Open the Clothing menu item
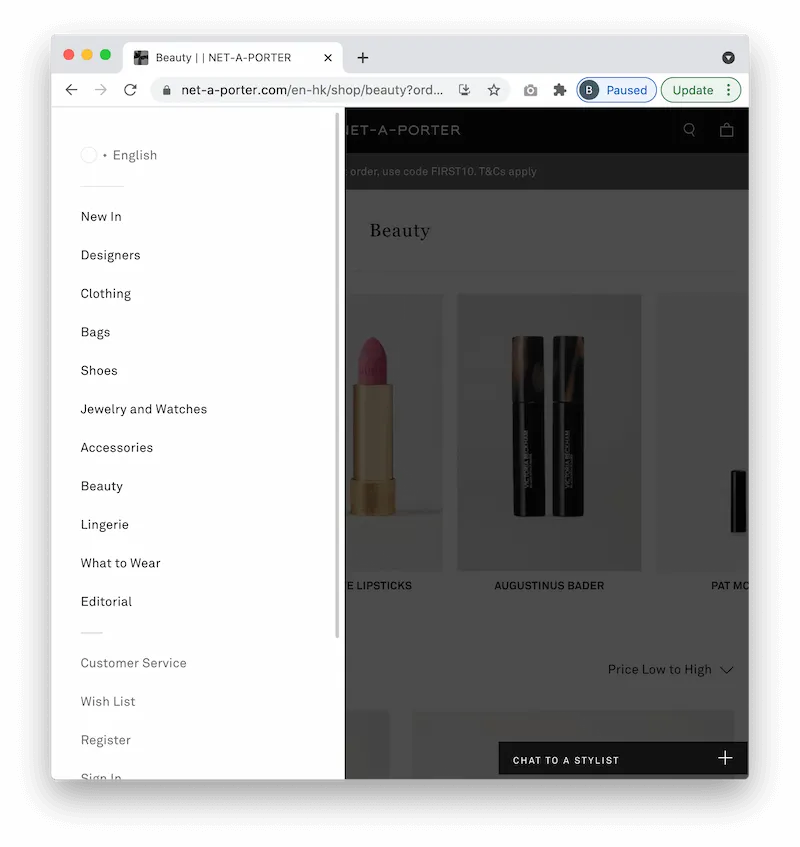The image size is (800, 847). point(105,293)
